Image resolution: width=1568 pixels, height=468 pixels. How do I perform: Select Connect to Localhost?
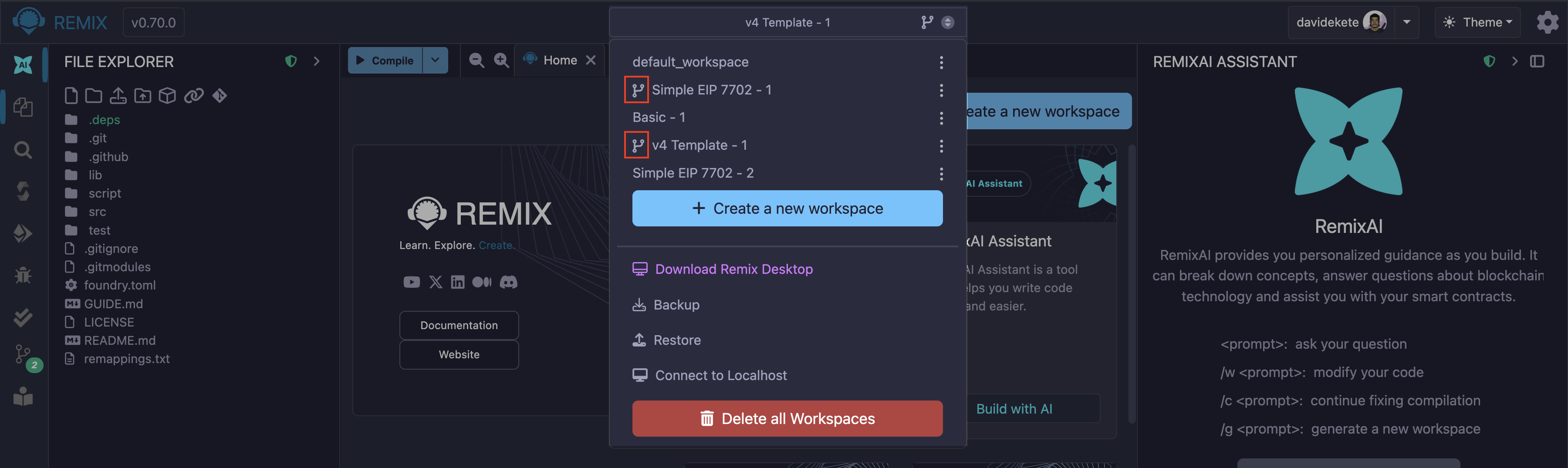(710, 376)
